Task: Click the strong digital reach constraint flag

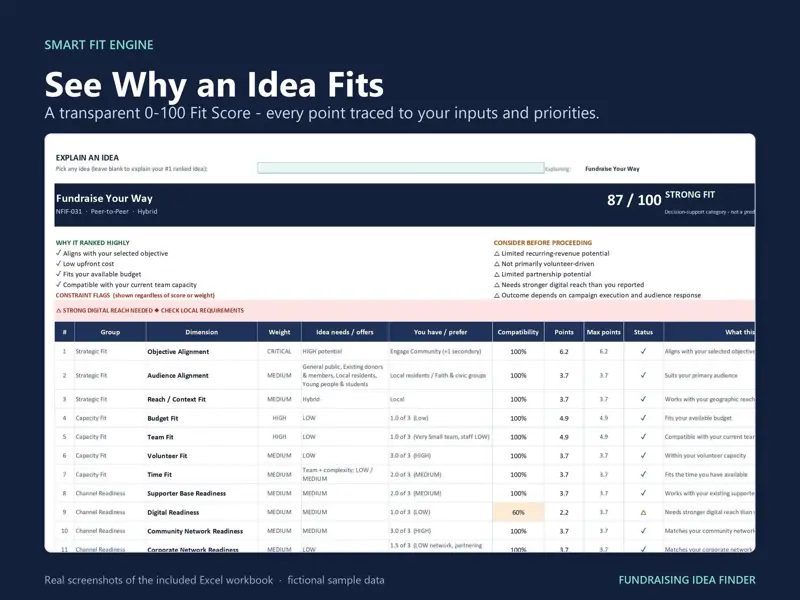Action: click(x=104, y=311)
